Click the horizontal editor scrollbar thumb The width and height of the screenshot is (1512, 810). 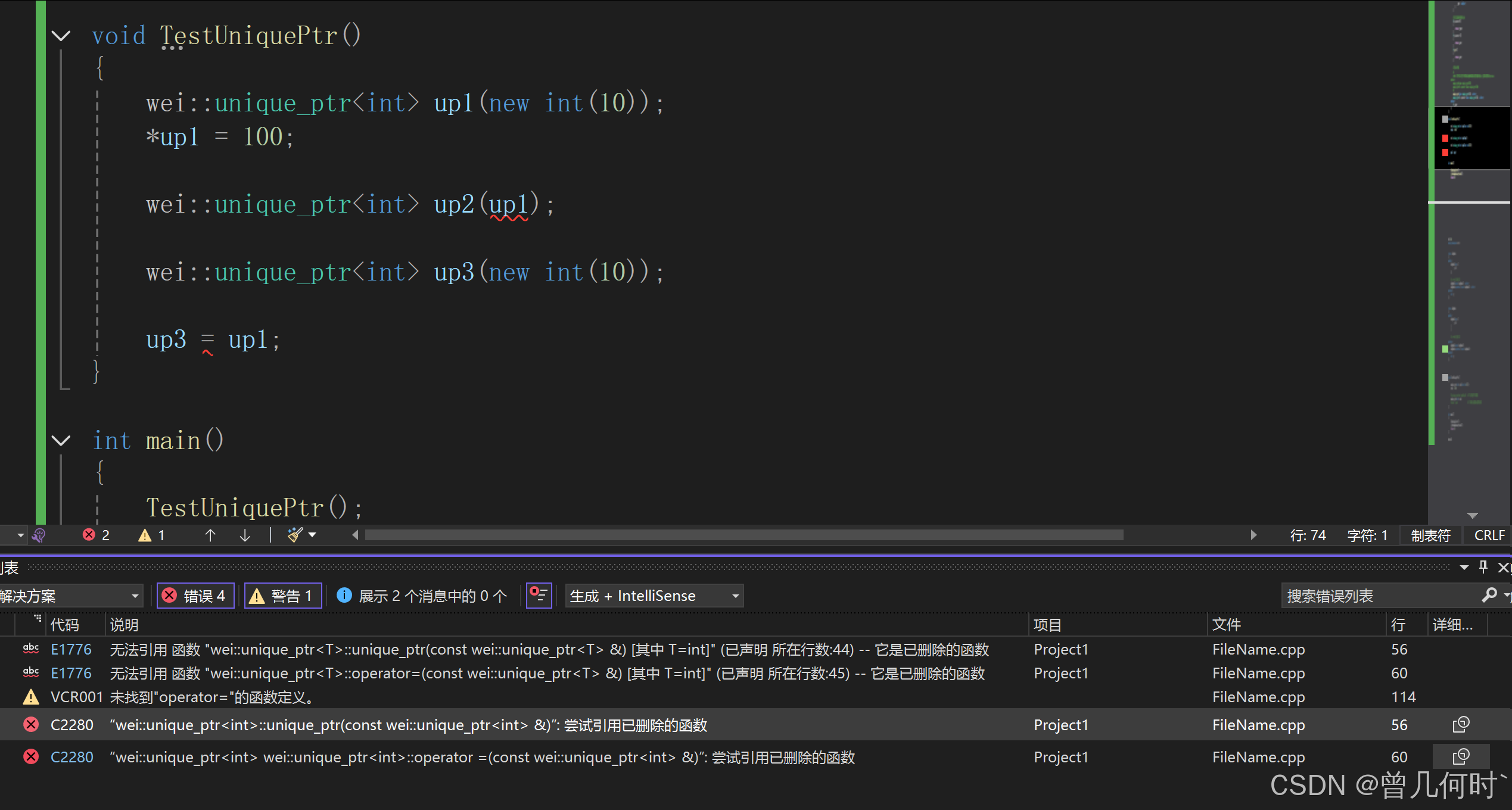pos(743,535)
